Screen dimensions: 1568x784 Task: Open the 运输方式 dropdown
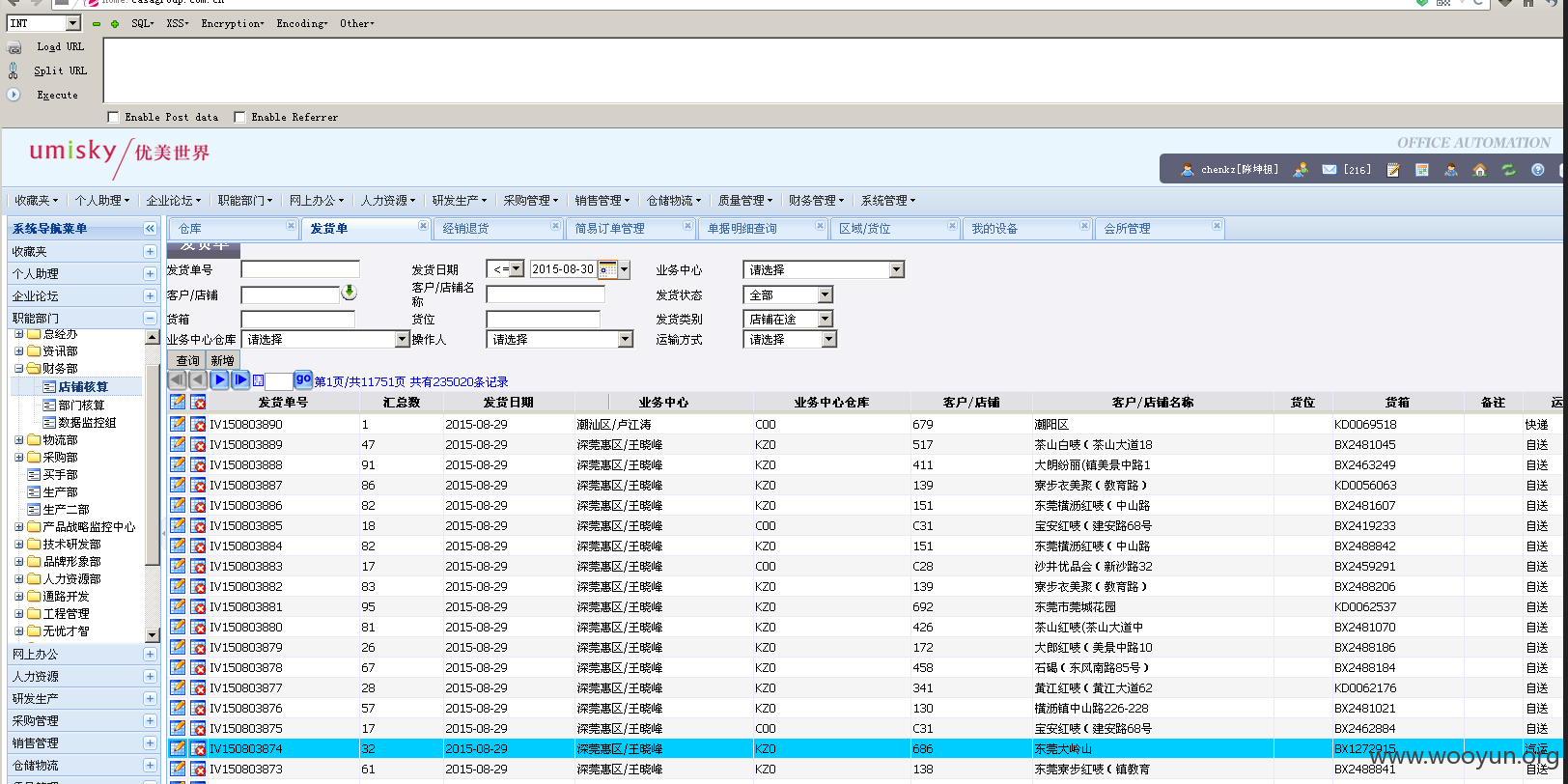point(790,339)
